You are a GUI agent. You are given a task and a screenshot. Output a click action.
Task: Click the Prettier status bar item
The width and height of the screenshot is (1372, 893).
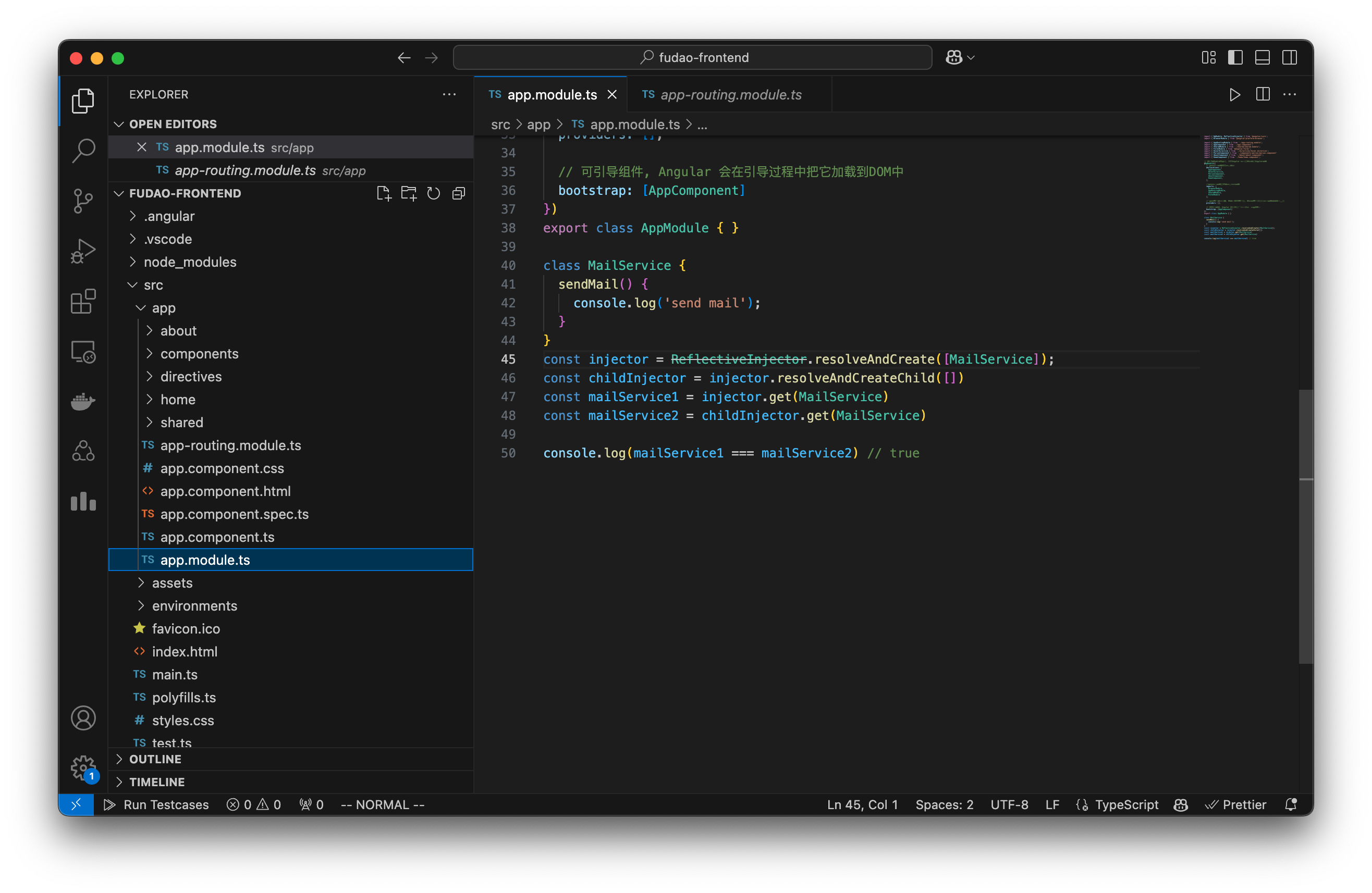tap(1236, 804)
